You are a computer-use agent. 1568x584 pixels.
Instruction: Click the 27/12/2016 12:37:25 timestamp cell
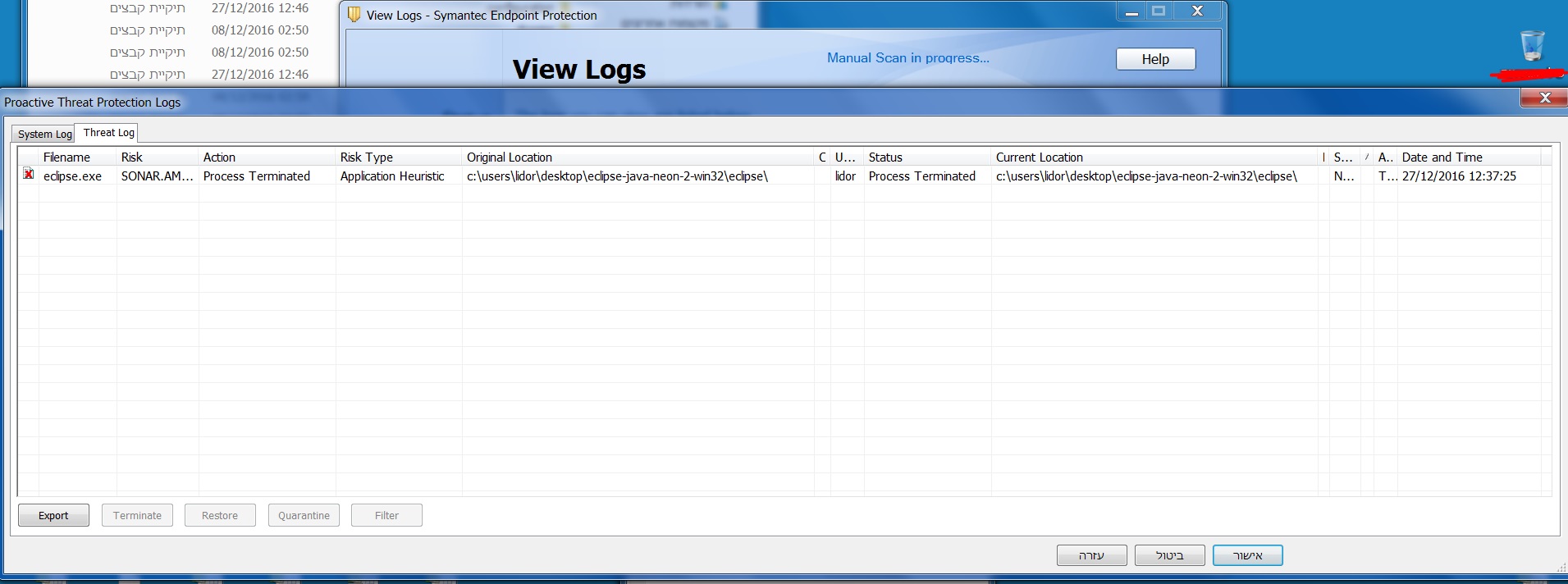point(1459,176)
